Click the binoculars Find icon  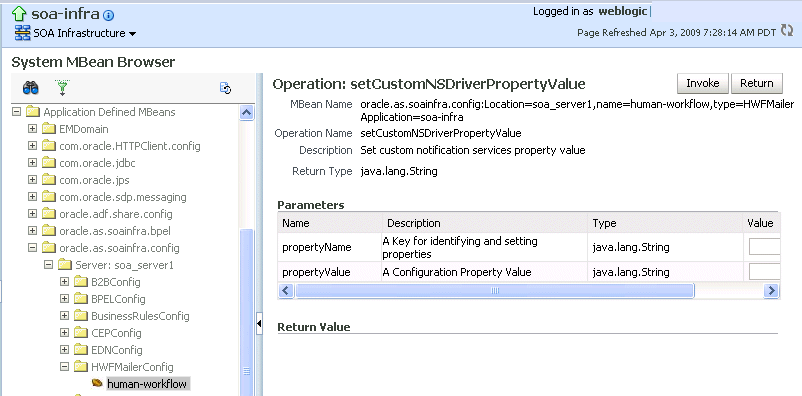pyautogui.click(x=30, y=88)
